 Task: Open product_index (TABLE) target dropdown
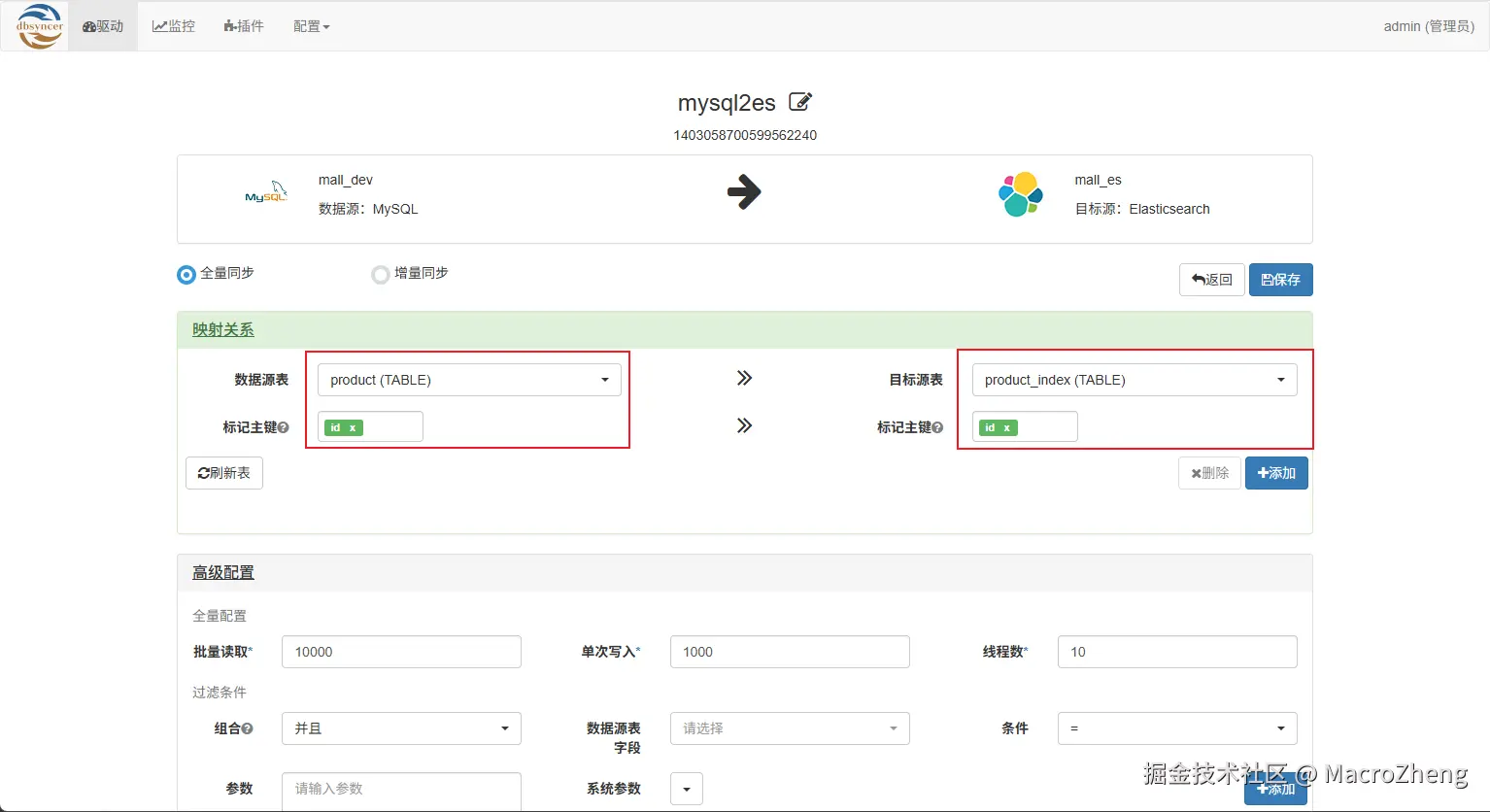[x=1134, y=380]
